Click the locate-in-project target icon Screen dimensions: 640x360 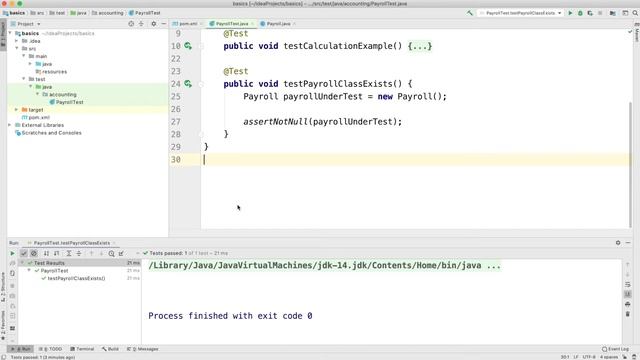click(x=131, y=24)
